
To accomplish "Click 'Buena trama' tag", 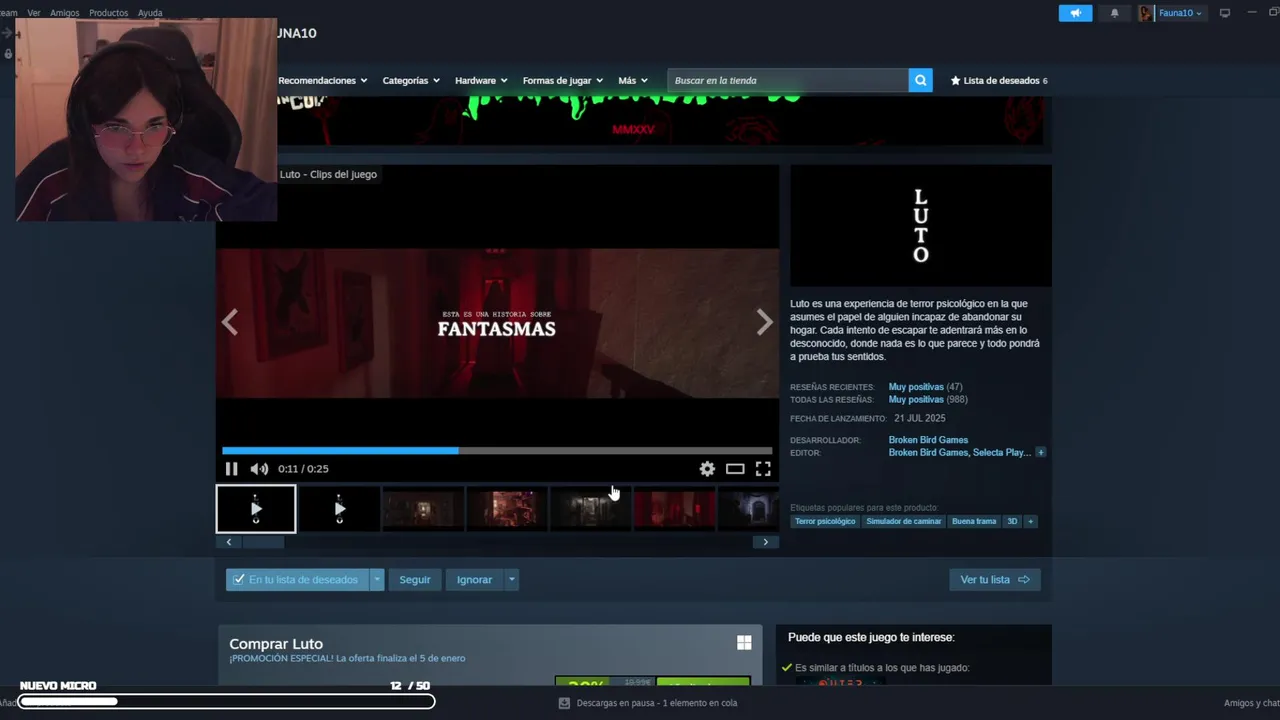I will (974, 521).
